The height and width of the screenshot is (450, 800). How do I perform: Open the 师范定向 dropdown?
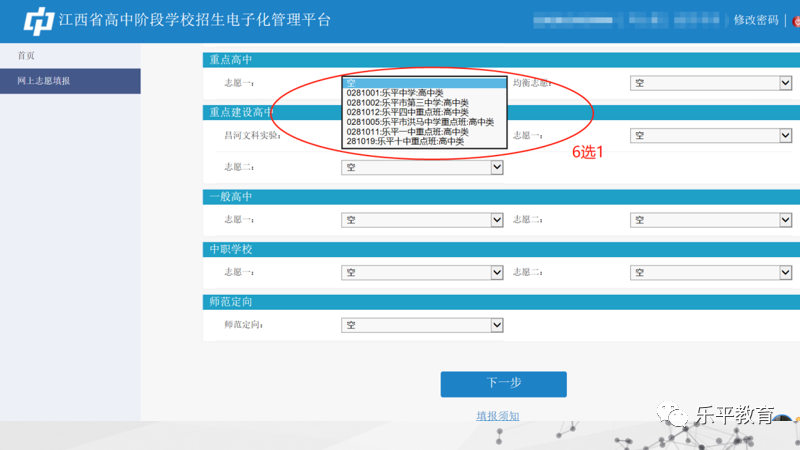(x=422, y=325)
